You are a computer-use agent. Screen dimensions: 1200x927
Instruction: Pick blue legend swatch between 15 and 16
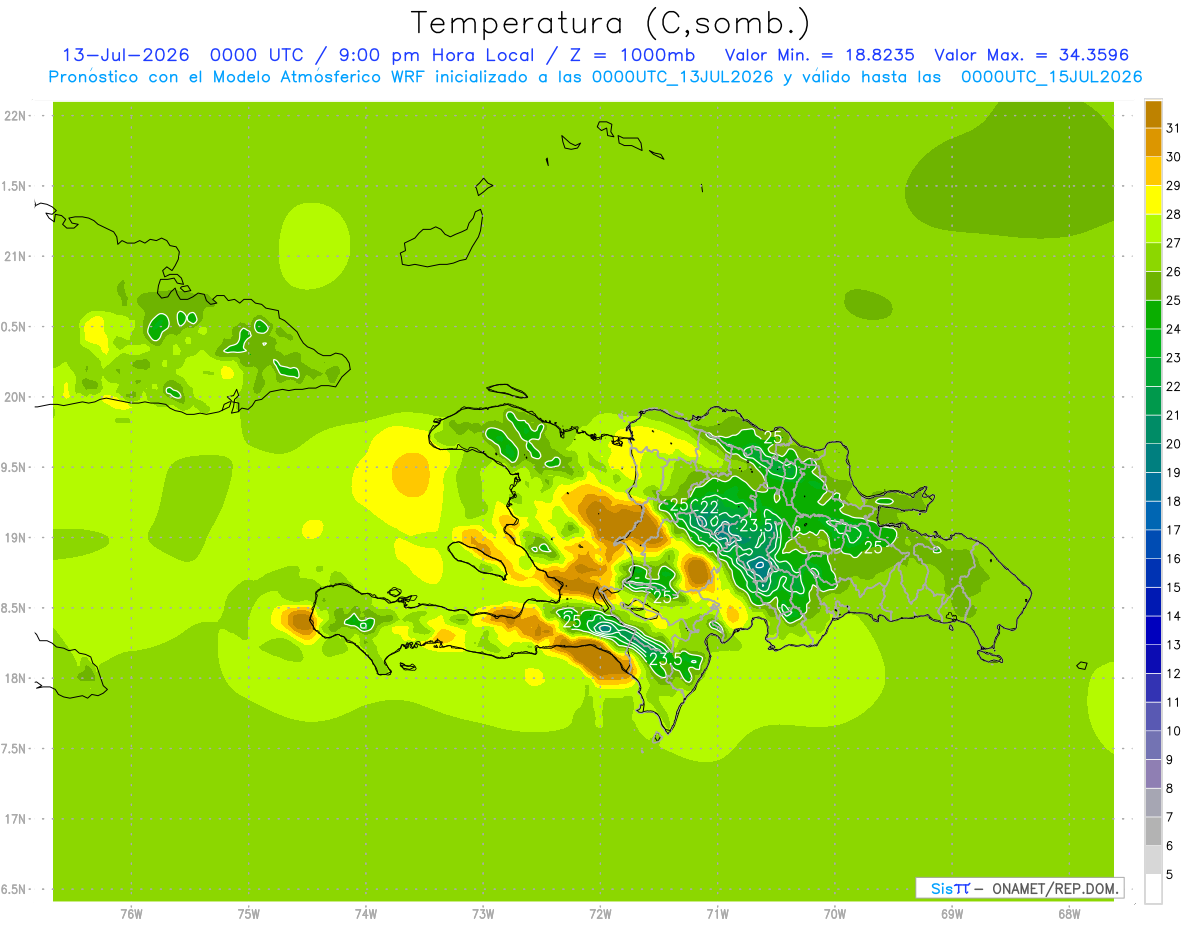click(1153, 573)
